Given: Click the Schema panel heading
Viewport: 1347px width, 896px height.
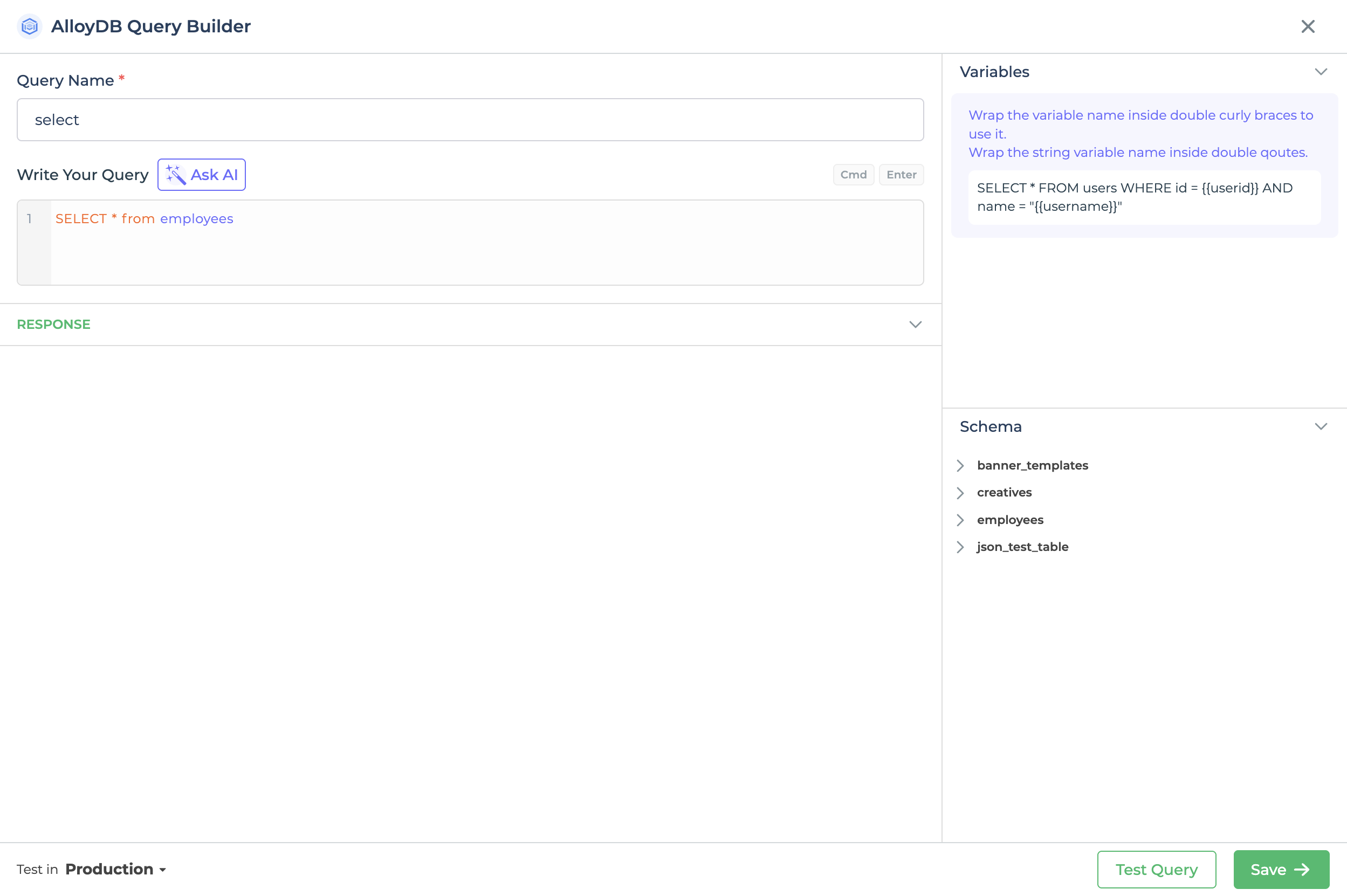Looking at the screenshot, I should [x=991, y=427].
